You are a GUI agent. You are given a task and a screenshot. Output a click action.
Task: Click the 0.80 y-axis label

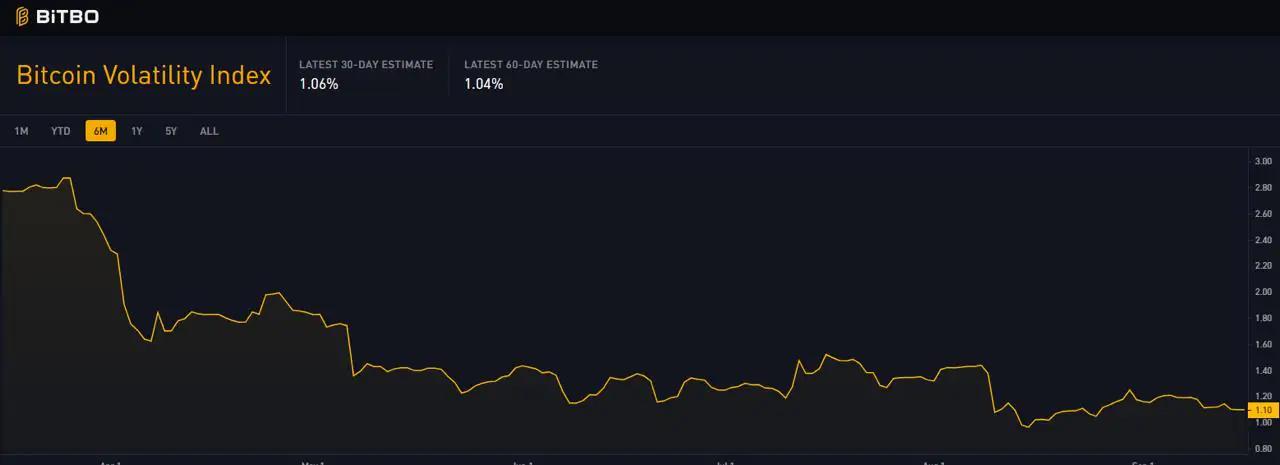1263,449
